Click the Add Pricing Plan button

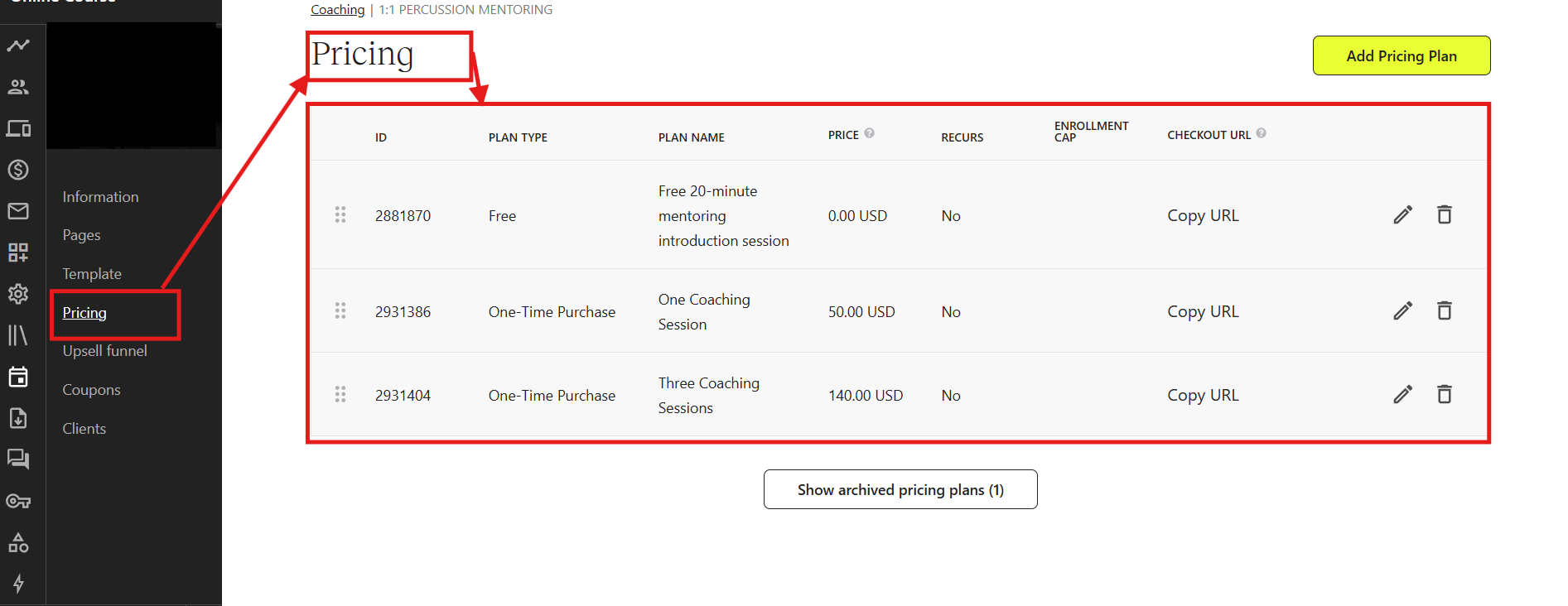pyautogui.click(x=1402, y=55)
